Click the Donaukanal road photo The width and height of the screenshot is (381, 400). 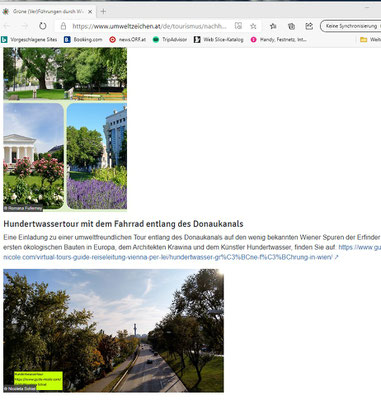(114, 331)
